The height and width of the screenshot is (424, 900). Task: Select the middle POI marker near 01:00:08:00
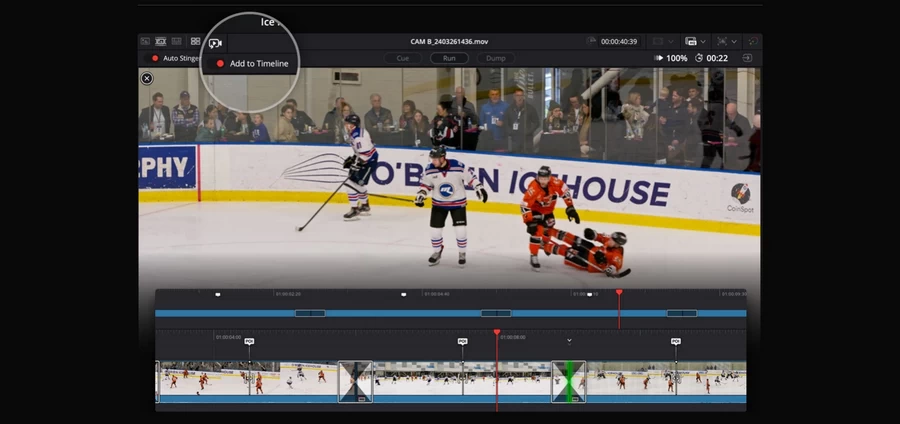462,341
